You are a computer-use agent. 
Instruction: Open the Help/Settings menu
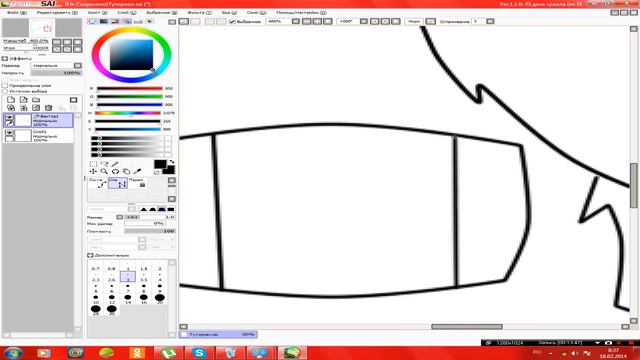point(301,13)
